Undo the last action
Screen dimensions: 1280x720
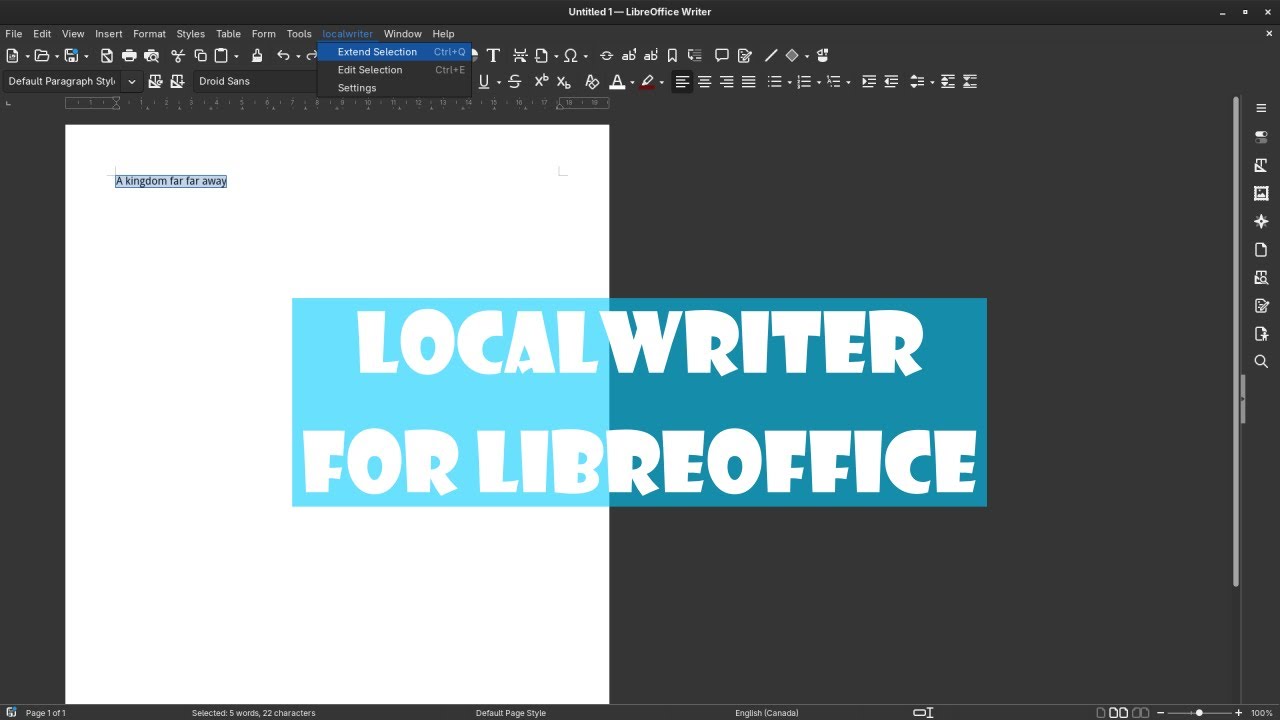pos(283,56)
